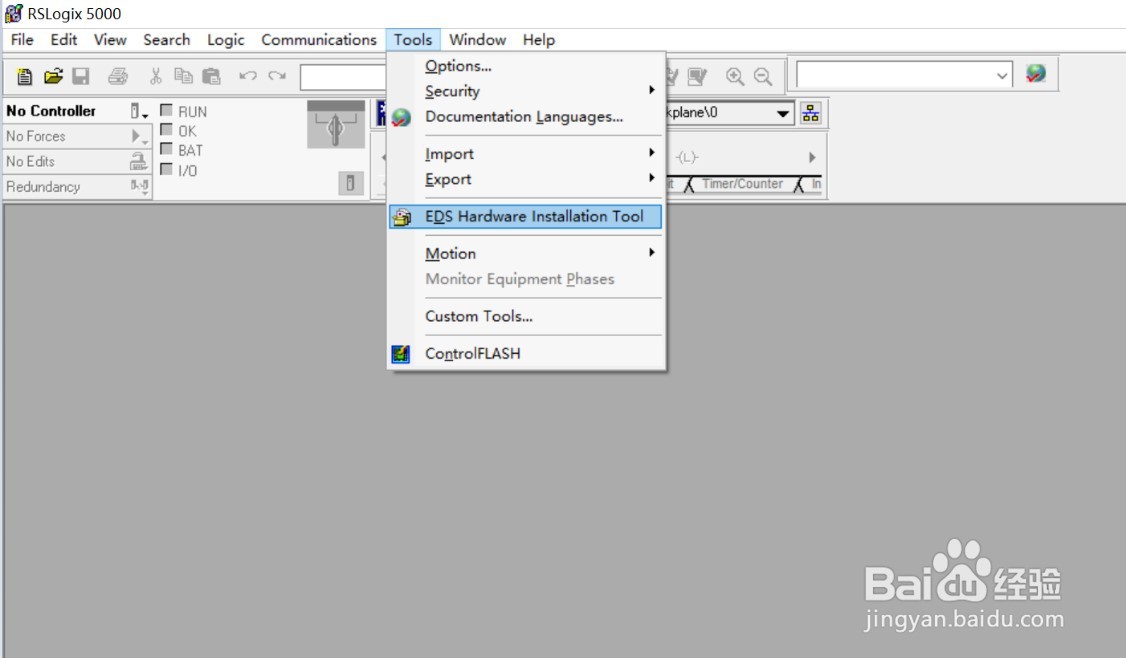
Task: Toggle the I/O status indicator box
Action: 167,169
